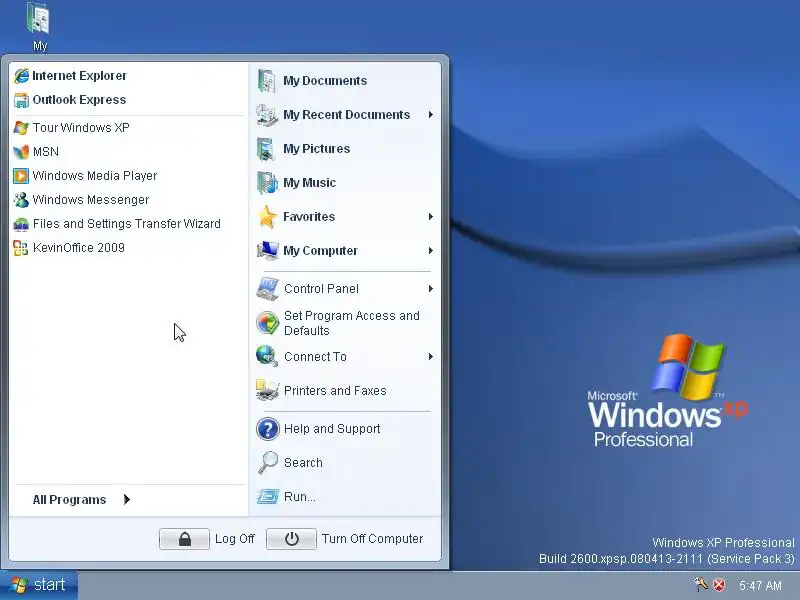Image resolution: width=800 pixels, height=600 pixels.
Task: Click the MSN text label
Action: [x=46, y=152]
